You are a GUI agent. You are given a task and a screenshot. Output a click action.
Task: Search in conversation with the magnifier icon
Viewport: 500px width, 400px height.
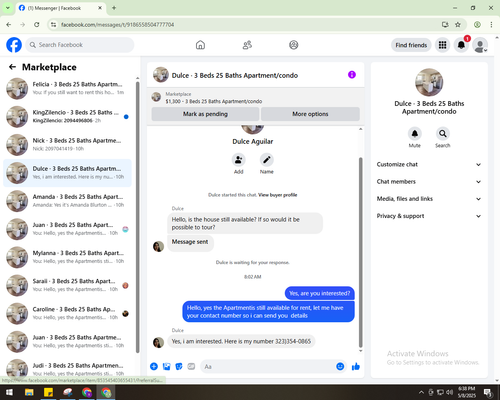443,134
